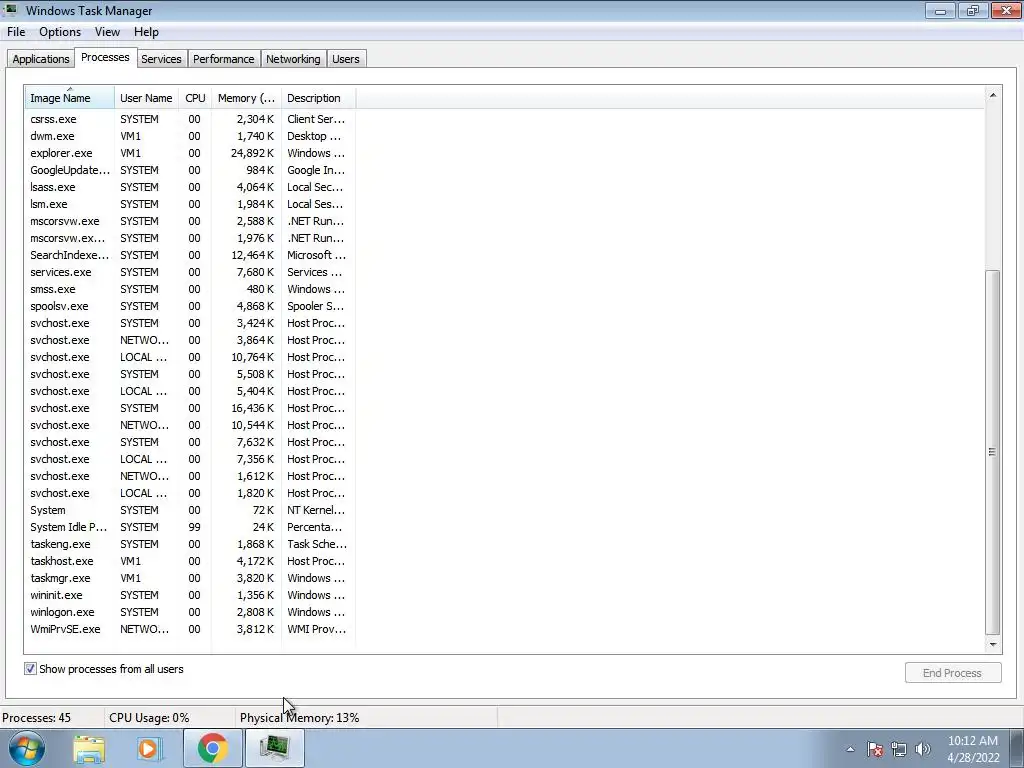Viewport: 1024px width, 768px height.
Task: Select the System Idle Process row
Action: pyautogui.click(x=189, y=527)
